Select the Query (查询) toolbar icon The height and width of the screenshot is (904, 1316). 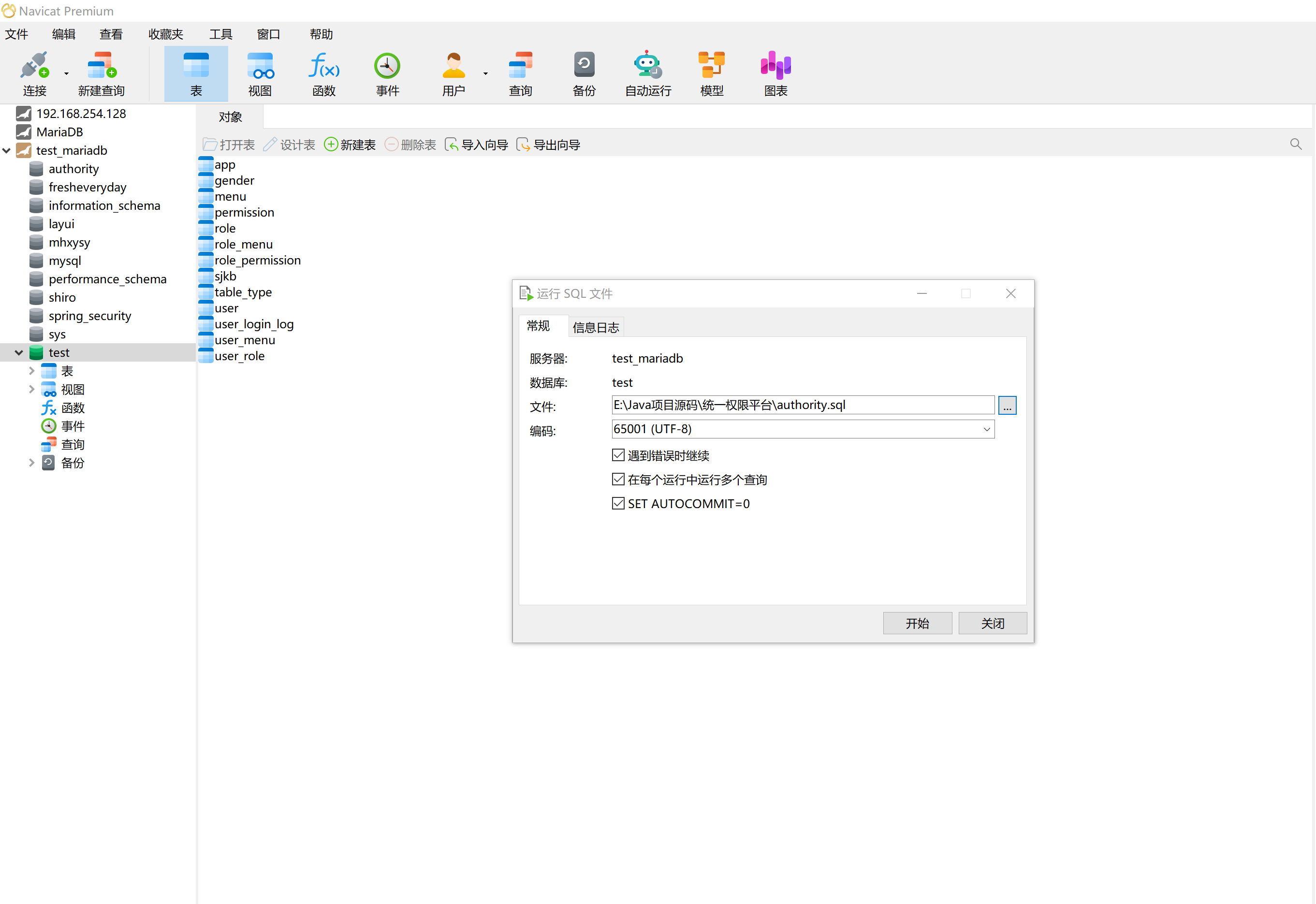coord(520,73)
